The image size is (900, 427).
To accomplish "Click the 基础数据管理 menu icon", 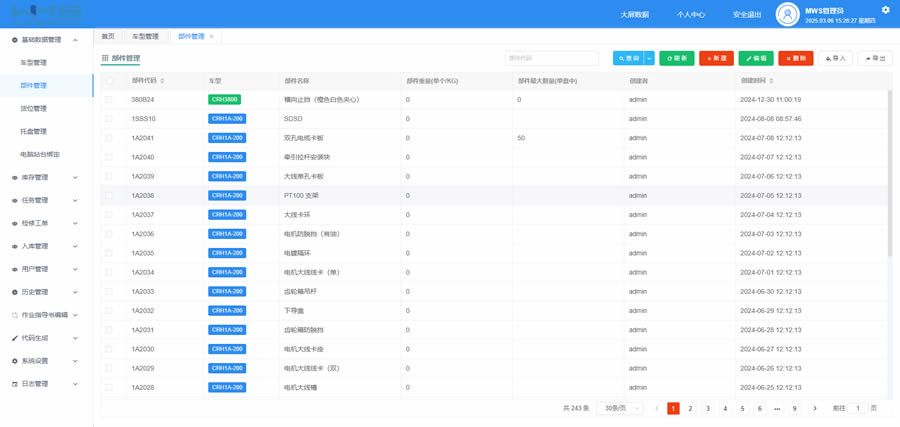I will [x=15, y=40].
